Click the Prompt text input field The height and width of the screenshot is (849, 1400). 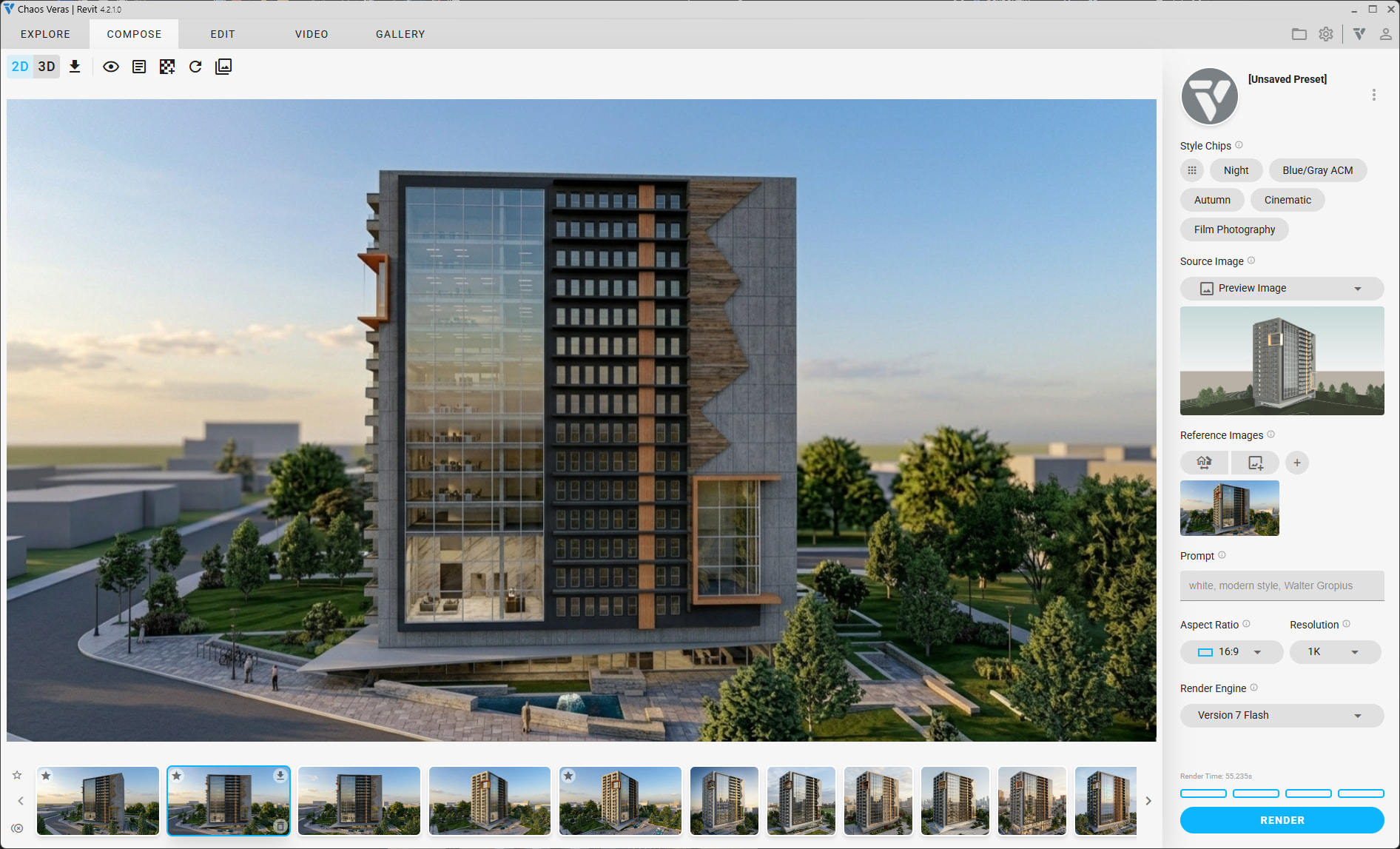[1282, 585]
